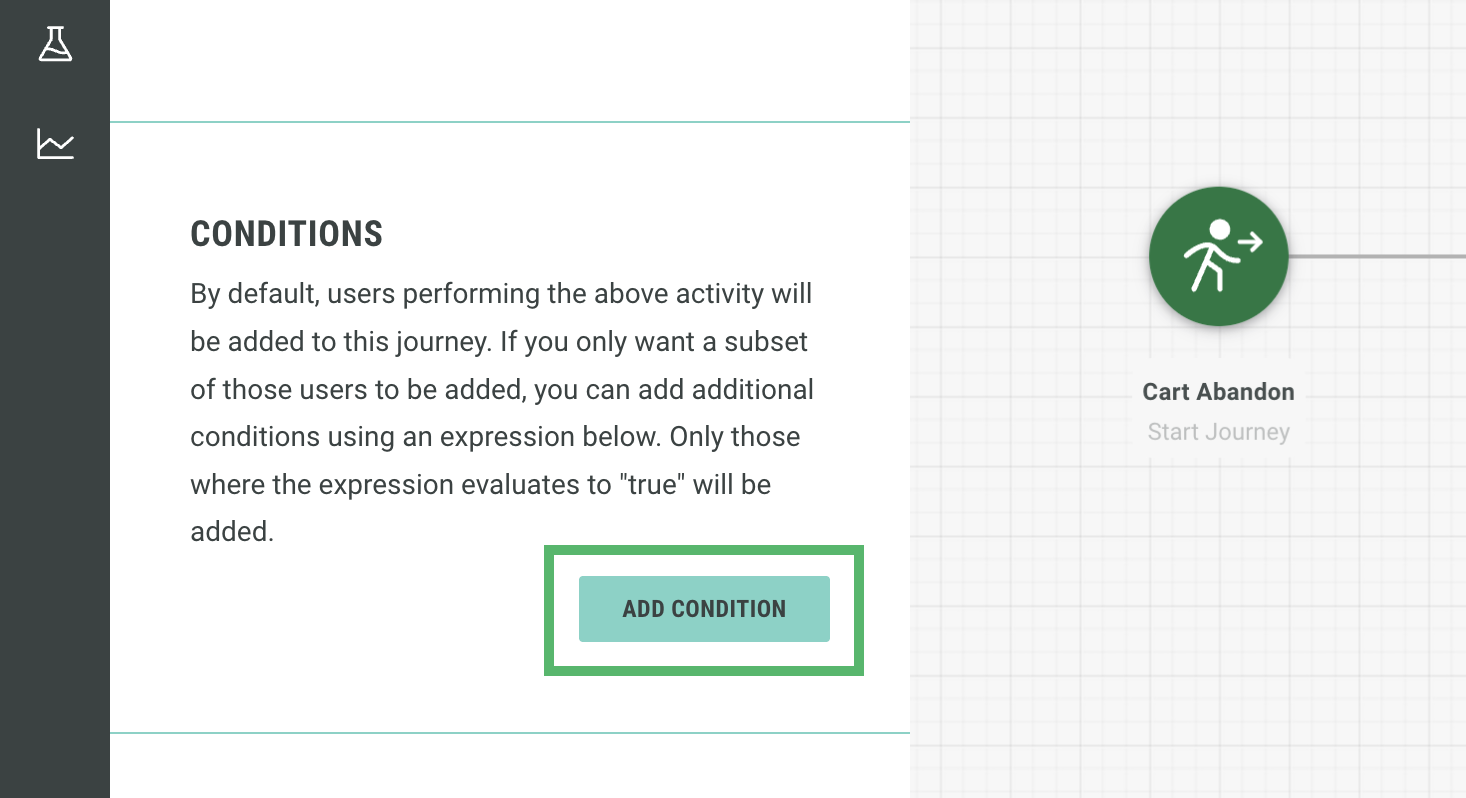This screenshot has height=798, width=1466.
Task: Click empty dark sidebar area below the chart icon
Action: (x=55, y=450)
